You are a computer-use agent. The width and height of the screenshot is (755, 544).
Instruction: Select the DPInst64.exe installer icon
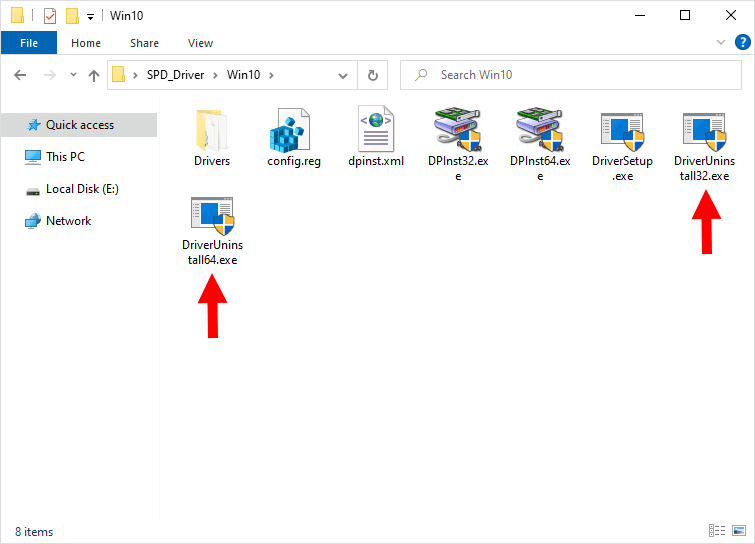click(540, 129)
